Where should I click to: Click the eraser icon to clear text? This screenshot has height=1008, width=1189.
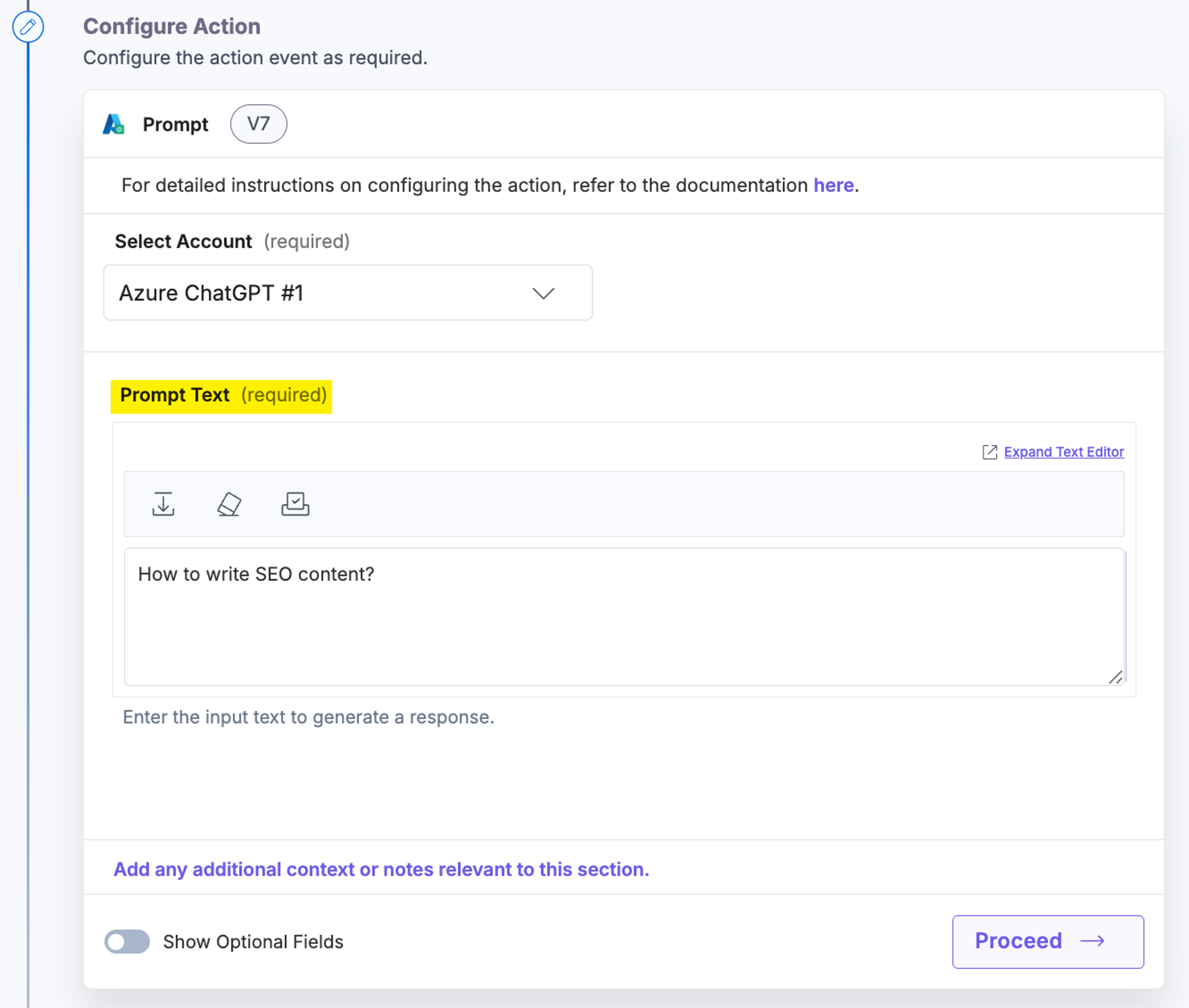[229, 504]
